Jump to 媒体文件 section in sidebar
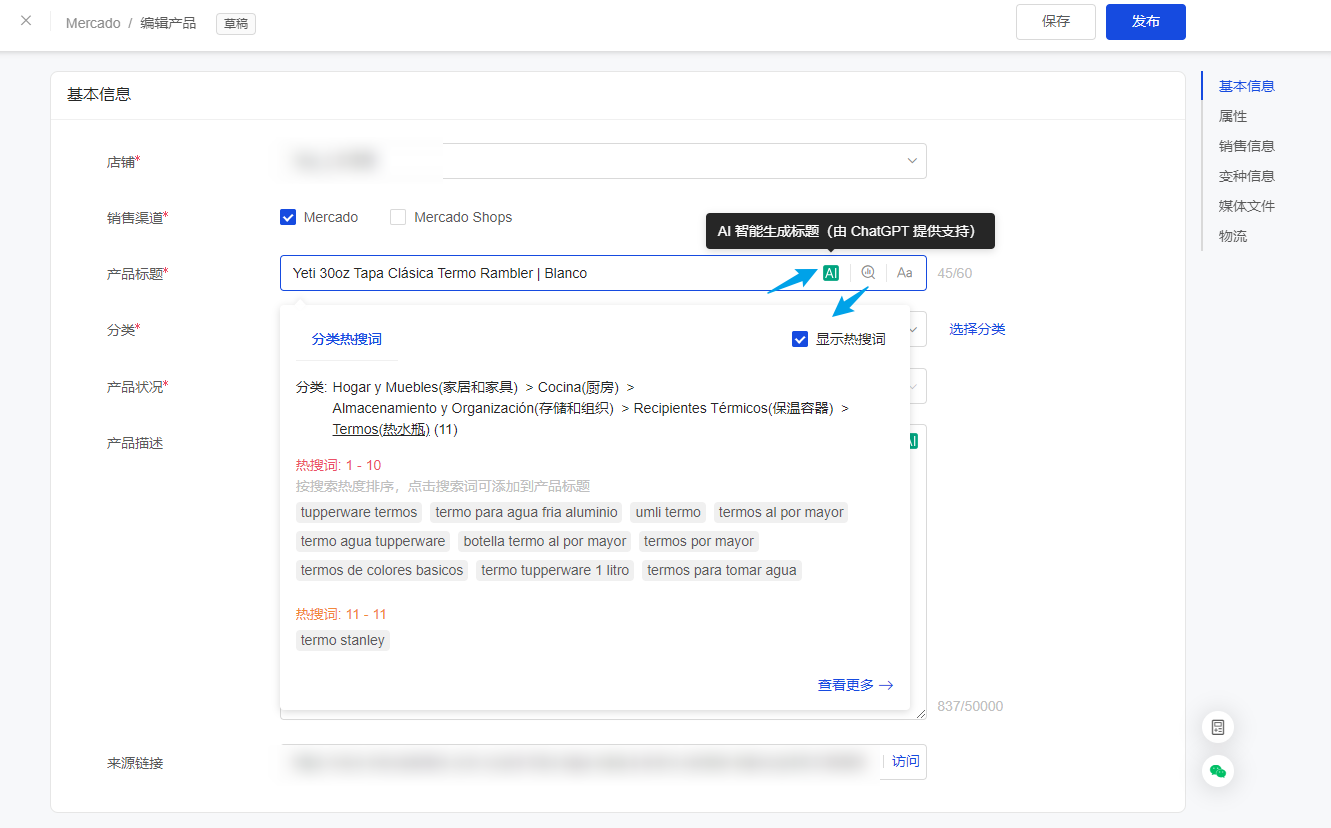The image size is (1331, 828). click(1247, 206)
